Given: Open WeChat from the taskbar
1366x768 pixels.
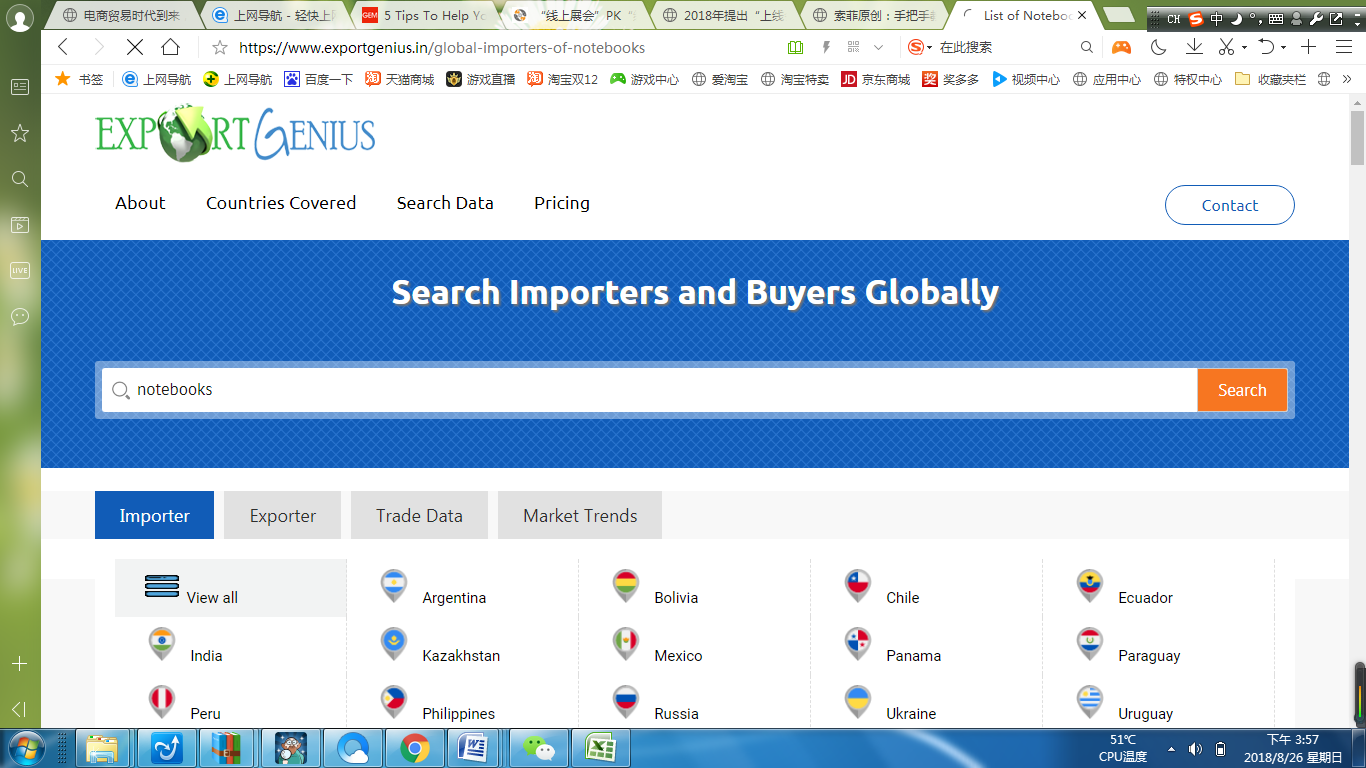Looking at the screenshot, I should [540, 748].
